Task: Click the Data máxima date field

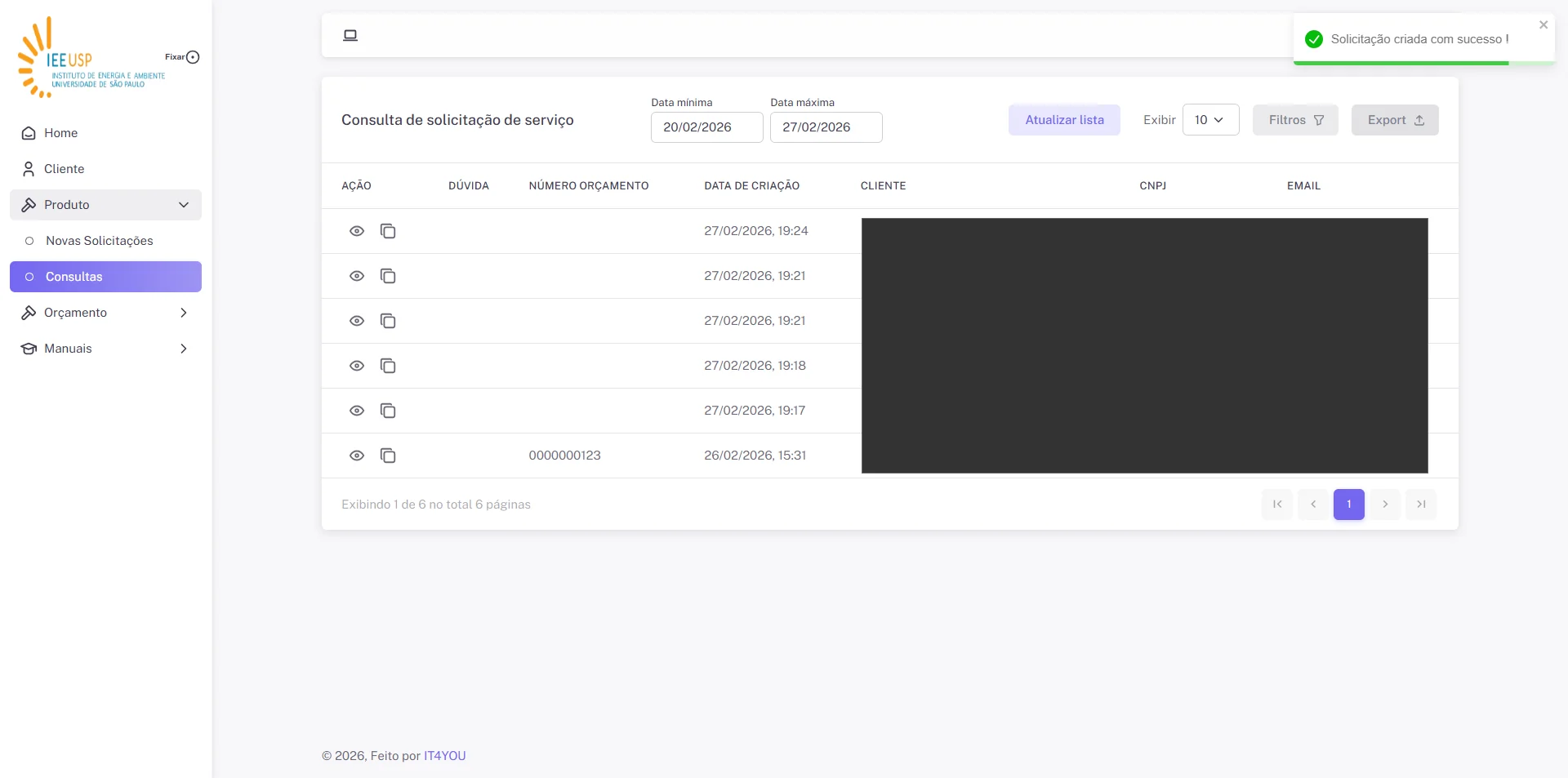Action: pos(826,127)
